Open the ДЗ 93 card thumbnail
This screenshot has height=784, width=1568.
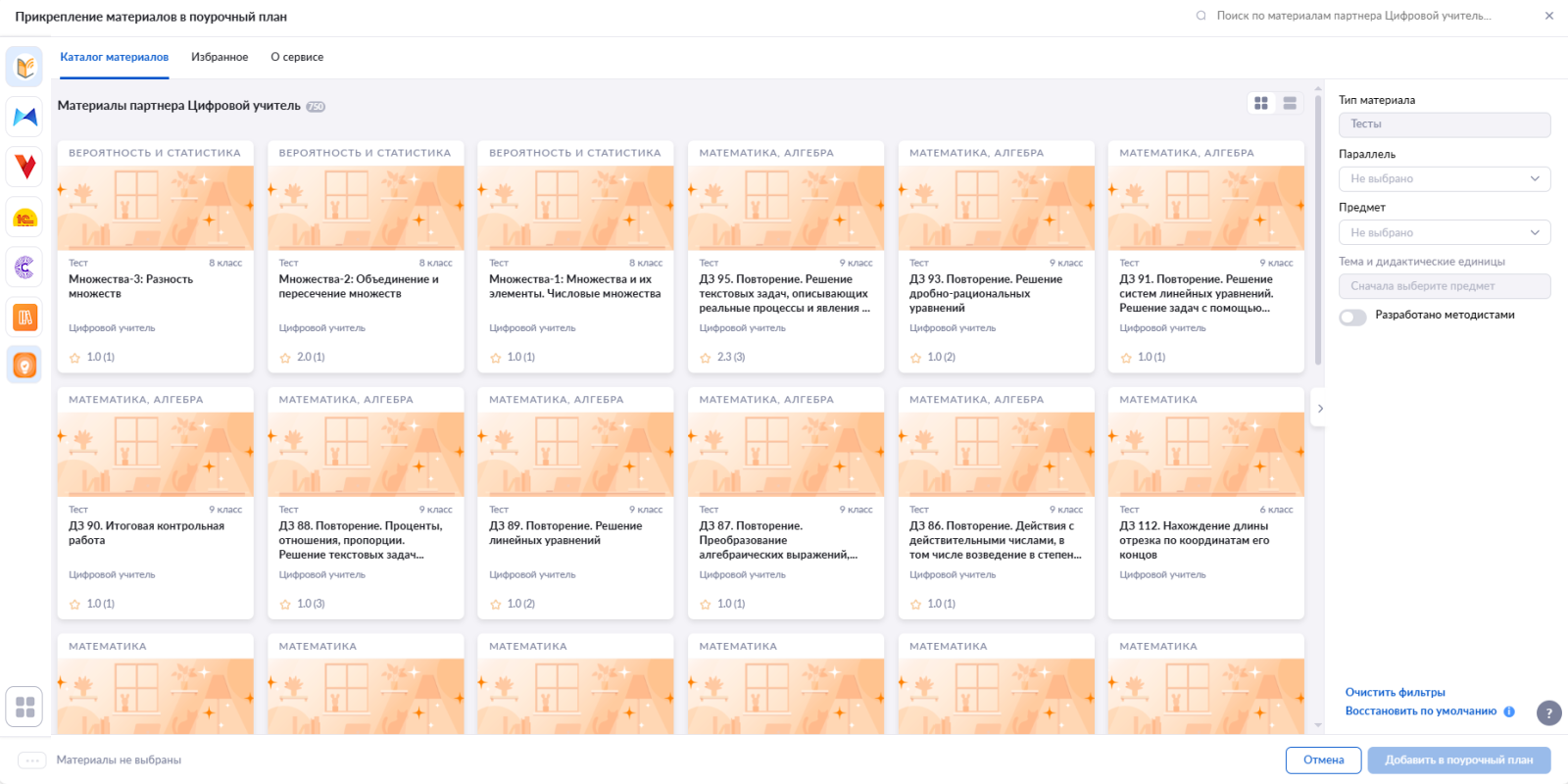point(996,209)
